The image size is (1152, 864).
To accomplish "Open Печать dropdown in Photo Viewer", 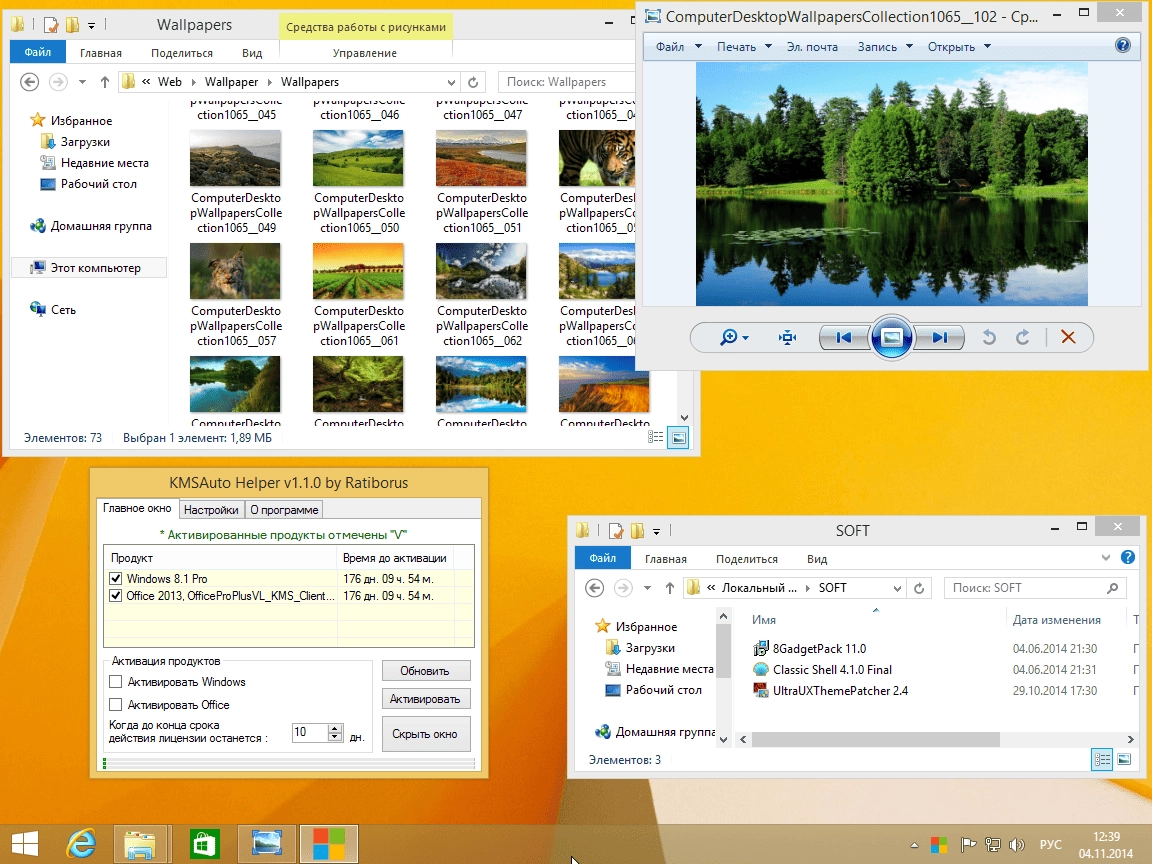I will [744, 46].
